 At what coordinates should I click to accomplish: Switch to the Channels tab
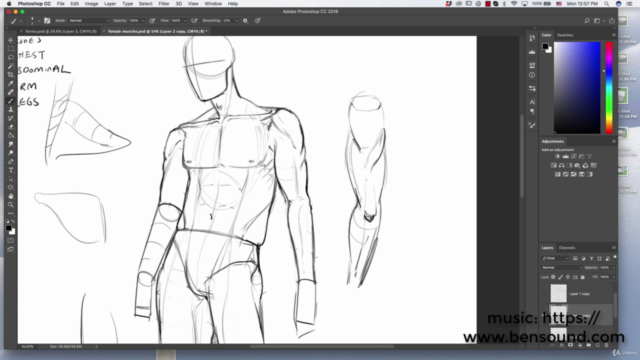[567, 248]
